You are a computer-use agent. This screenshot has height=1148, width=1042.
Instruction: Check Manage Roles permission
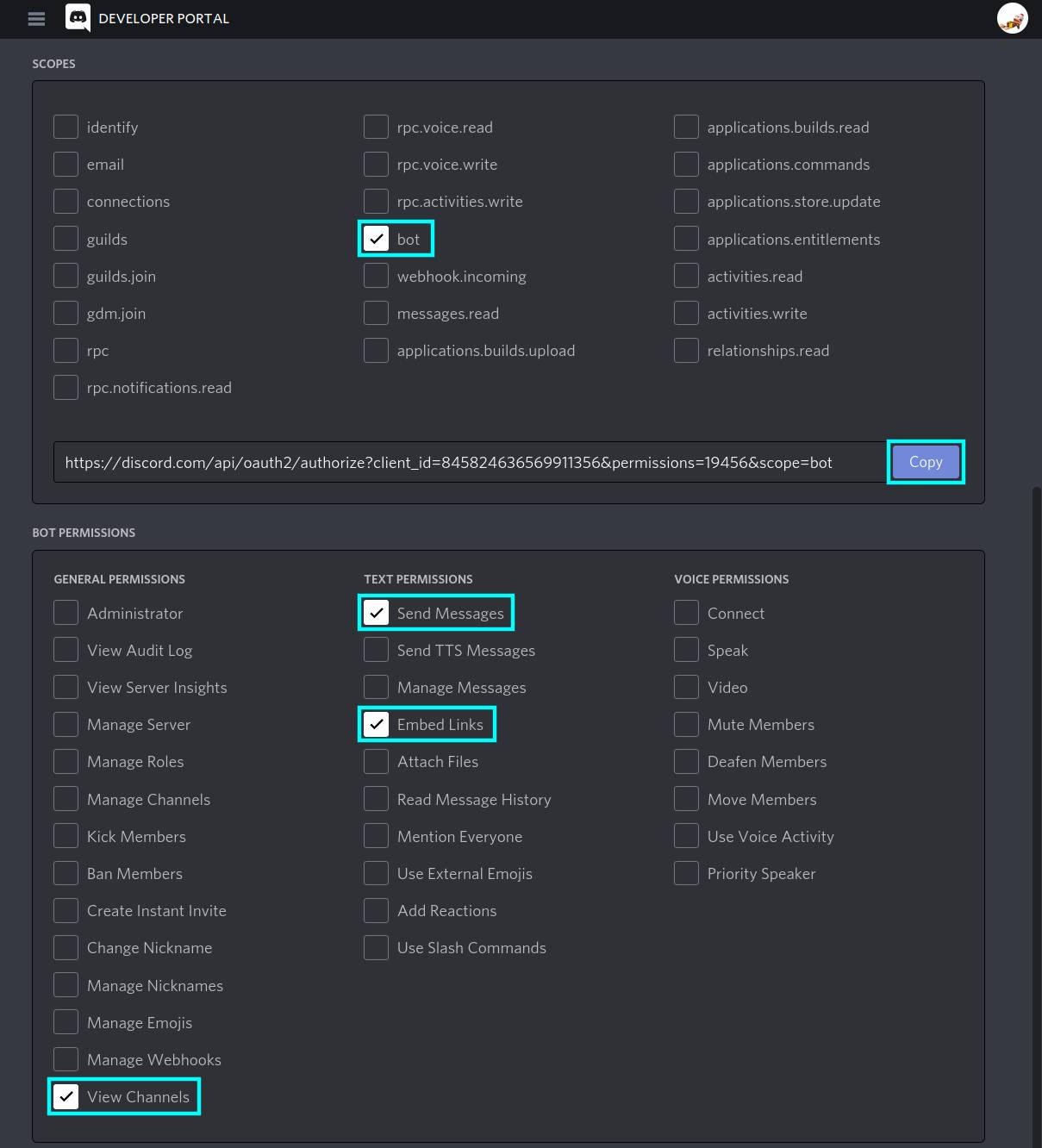[66, 761]
